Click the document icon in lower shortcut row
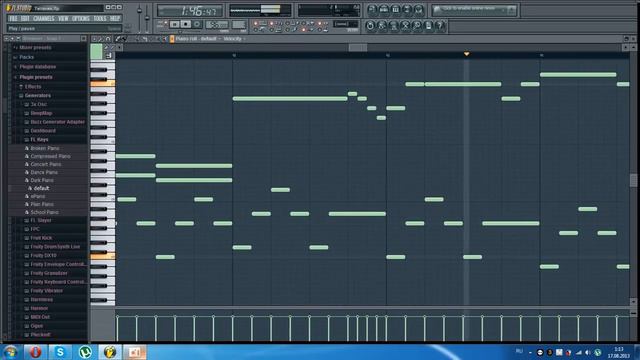This screenshot has width=640, height=360. [x=429, y=26]
